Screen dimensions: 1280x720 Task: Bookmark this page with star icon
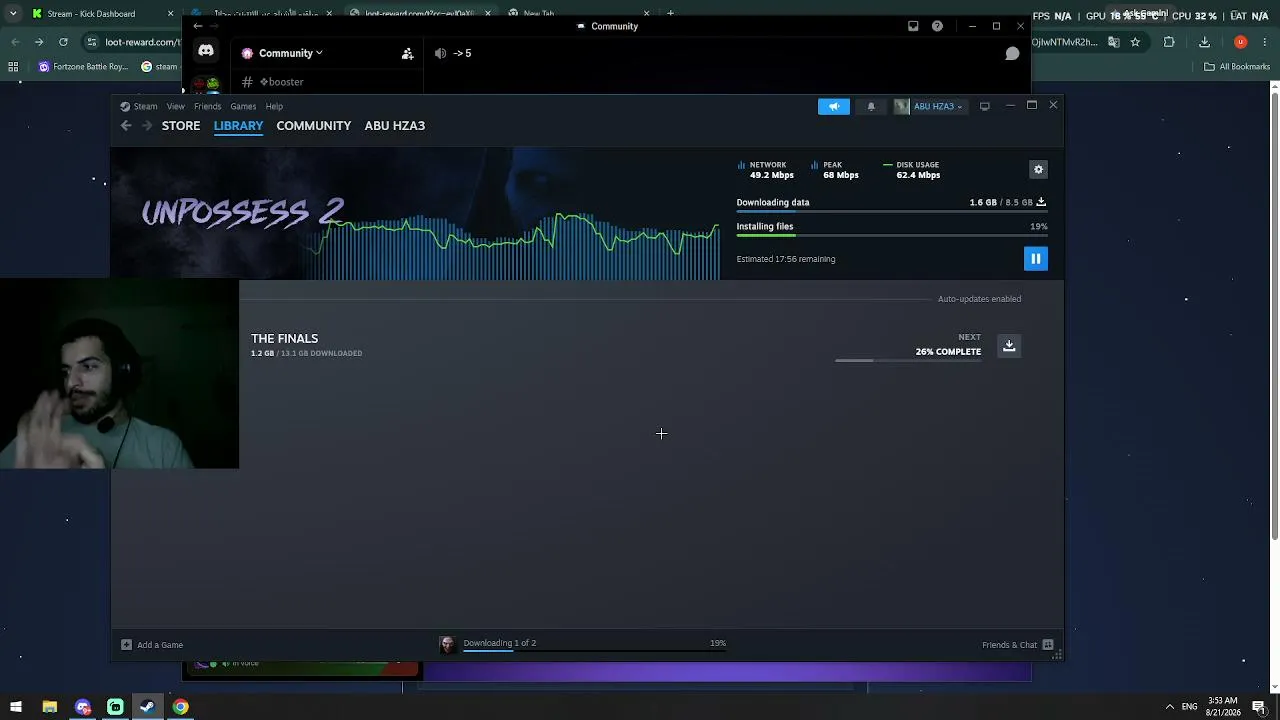pos(1135,42)
